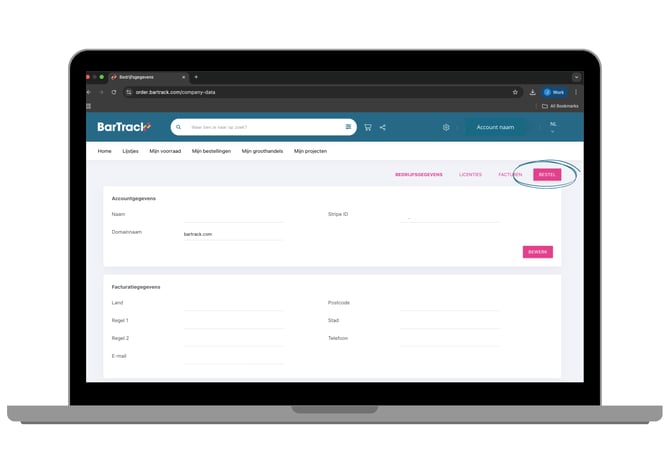Click the Facturatiegegevens heading
This screenshot has height=473, width=670.
coord(136,287)
